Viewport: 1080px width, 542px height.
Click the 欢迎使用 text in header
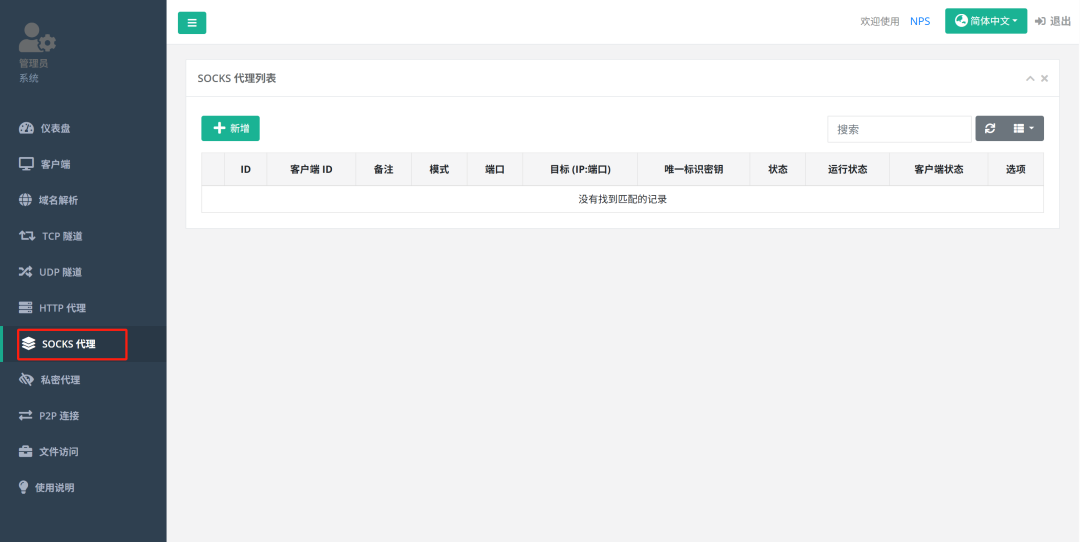pyautogui.click(x=880, y=21)
